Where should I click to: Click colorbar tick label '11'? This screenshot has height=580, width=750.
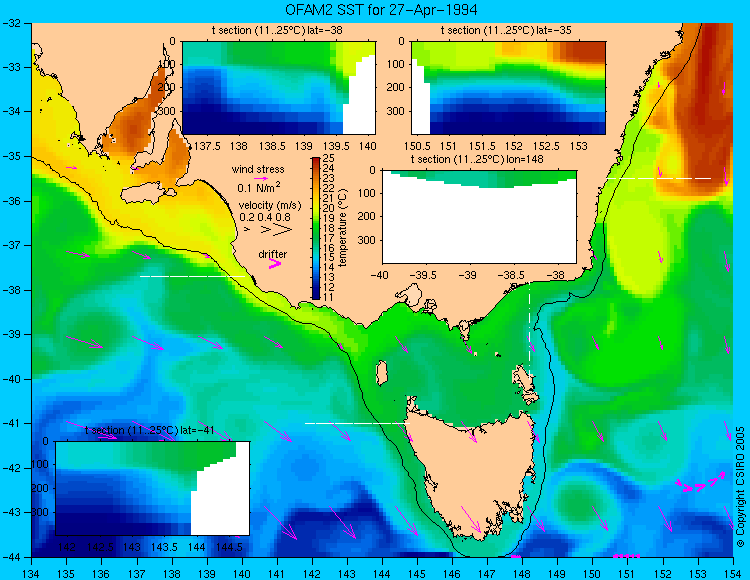coord(329,297)
